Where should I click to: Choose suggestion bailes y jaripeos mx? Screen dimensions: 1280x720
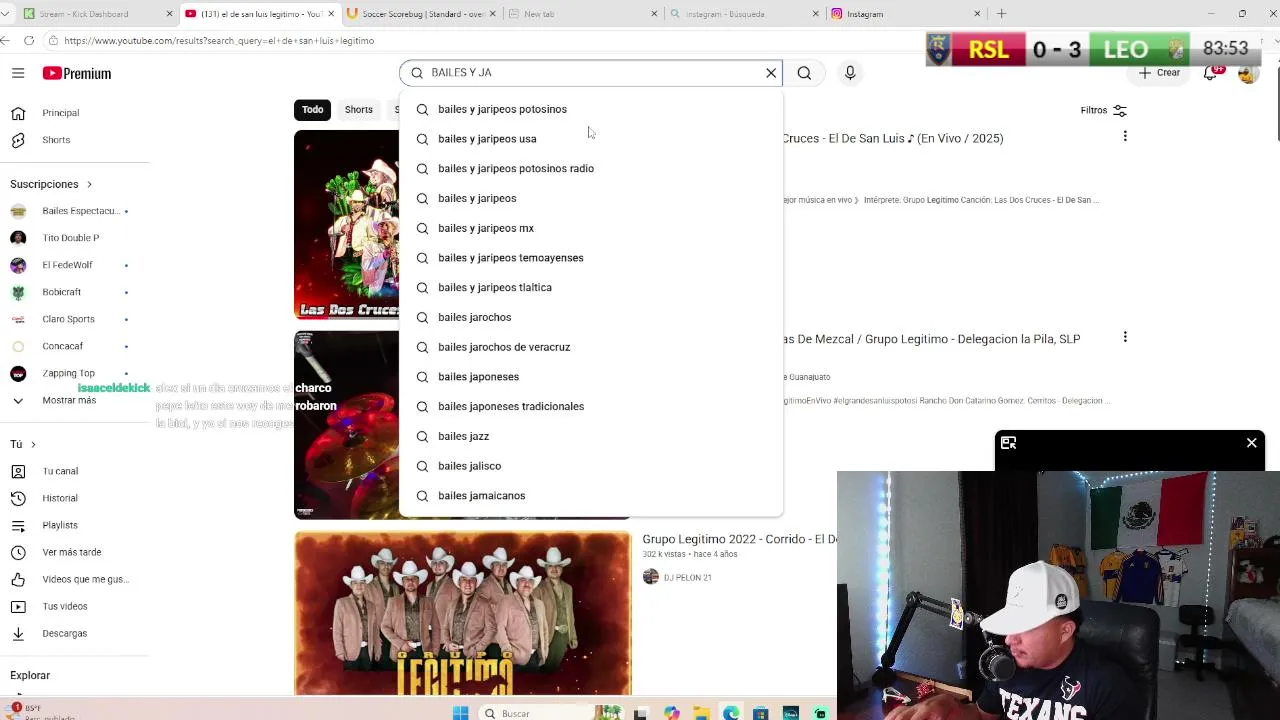pyautogui.click(x=590, y=228)
